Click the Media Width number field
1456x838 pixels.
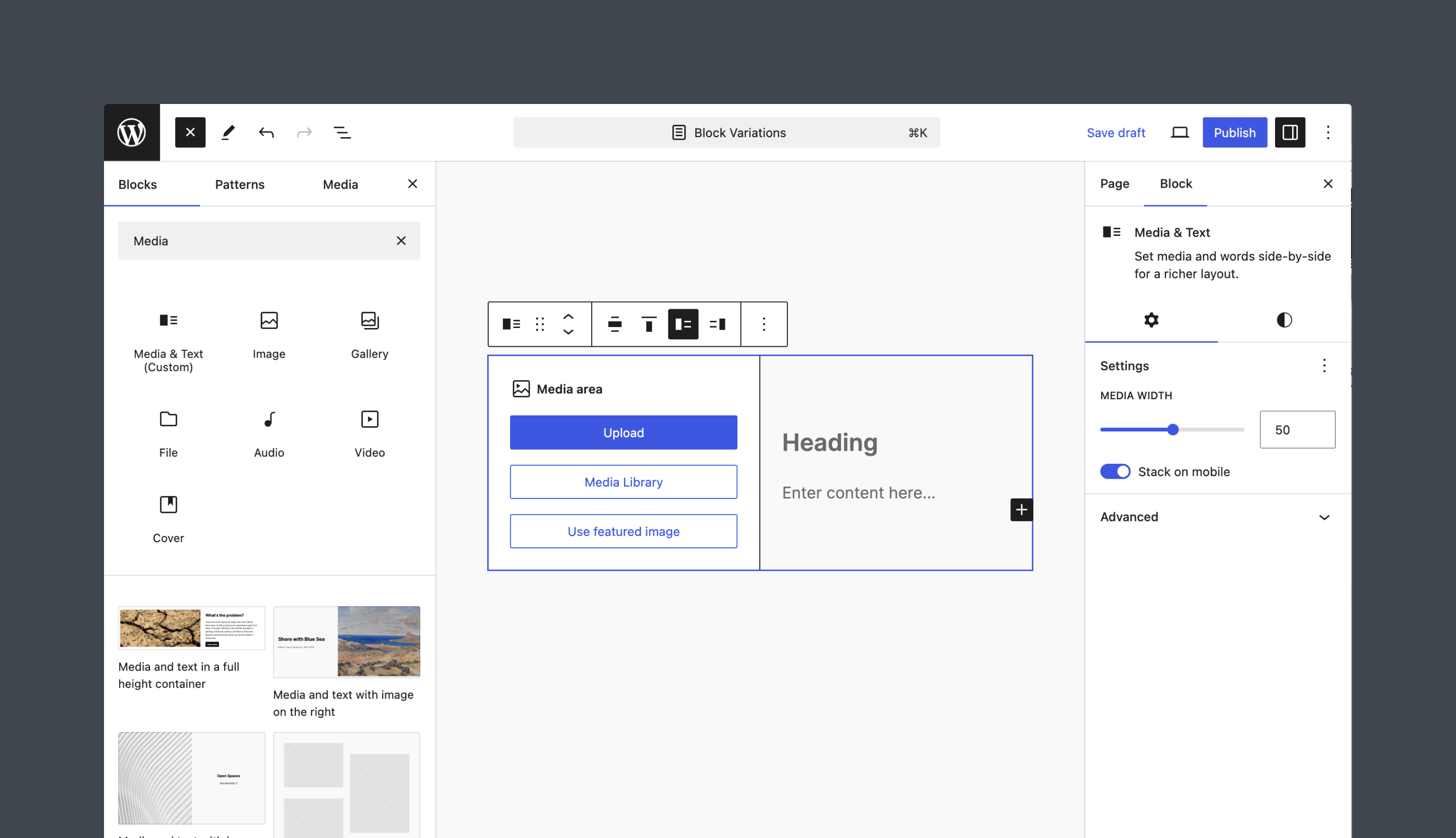click(1298, 429)
